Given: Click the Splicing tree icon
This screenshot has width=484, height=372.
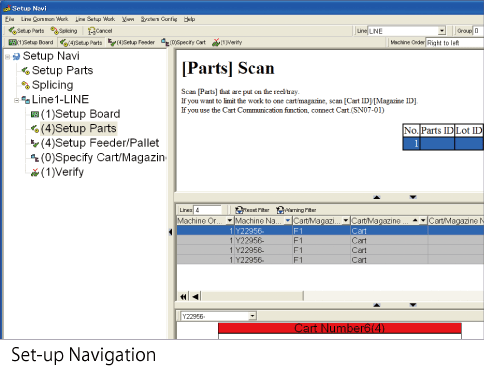Looking at the screenshot, I should click(26, 85).
